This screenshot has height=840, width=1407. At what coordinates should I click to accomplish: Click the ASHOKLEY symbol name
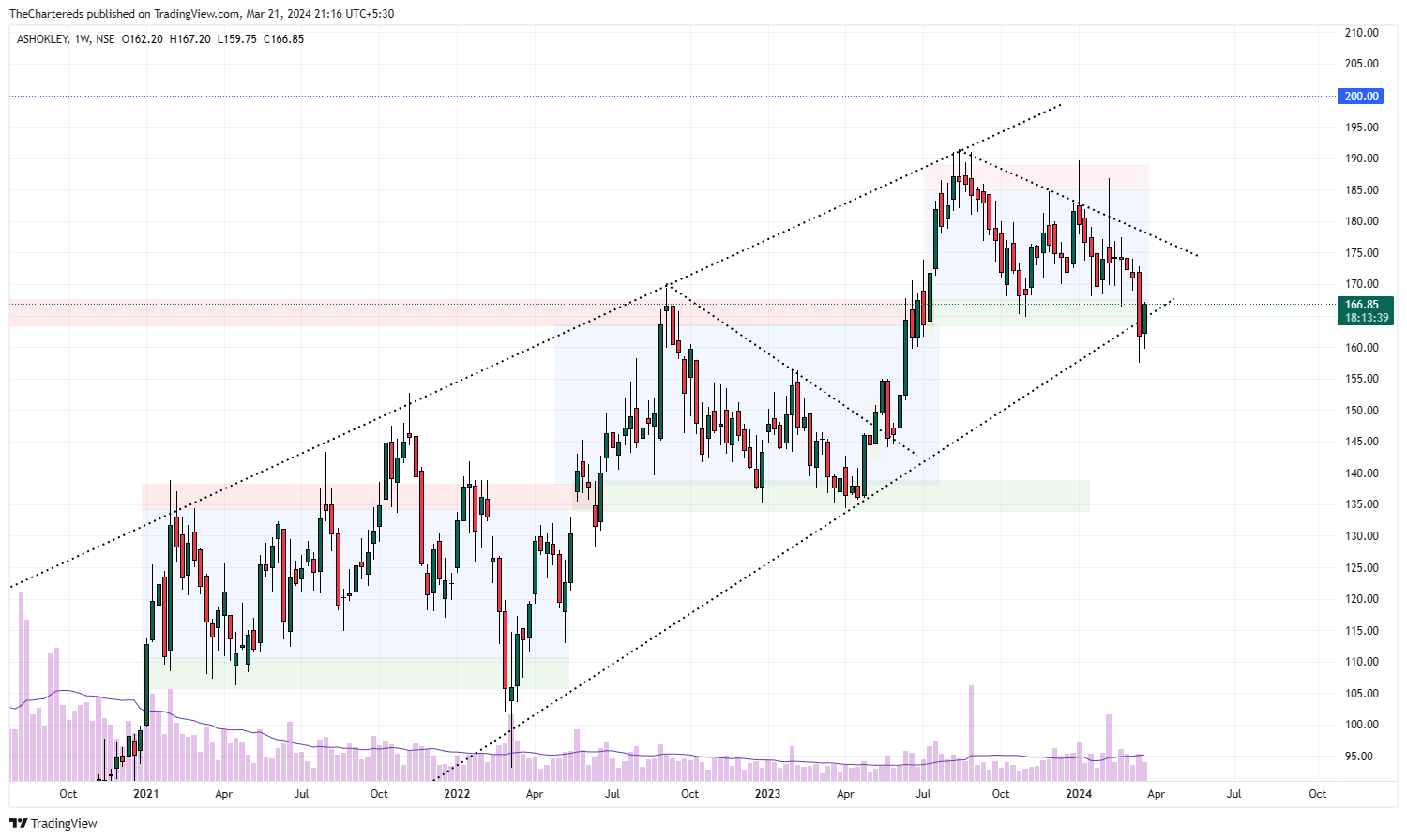pos(41,39)
